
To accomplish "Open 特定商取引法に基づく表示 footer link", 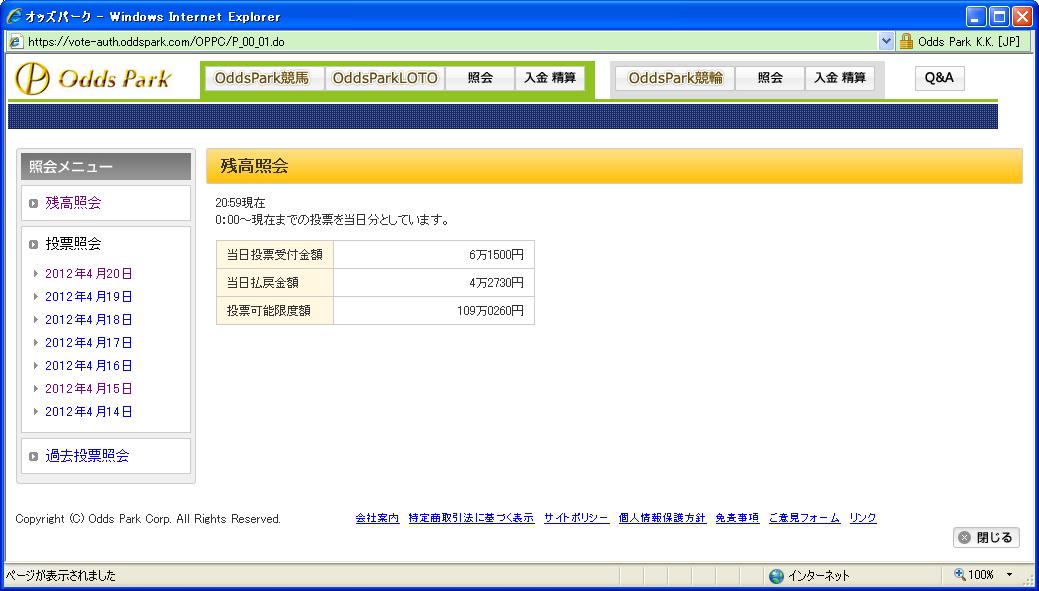I will pyautogui.click(x=472, y=518).
